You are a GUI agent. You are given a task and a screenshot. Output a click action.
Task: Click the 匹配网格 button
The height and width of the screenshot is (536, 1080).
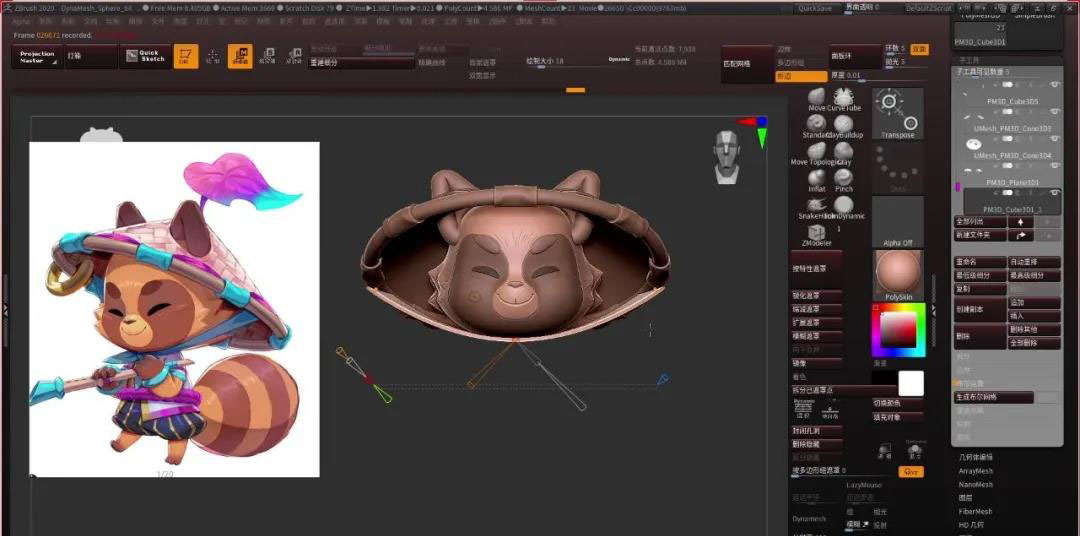coord(747,63)
